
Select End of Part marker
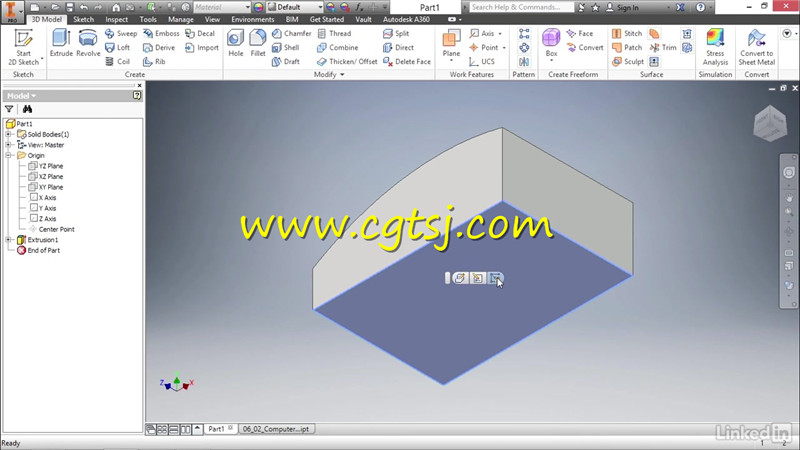[x=38, y=250]
